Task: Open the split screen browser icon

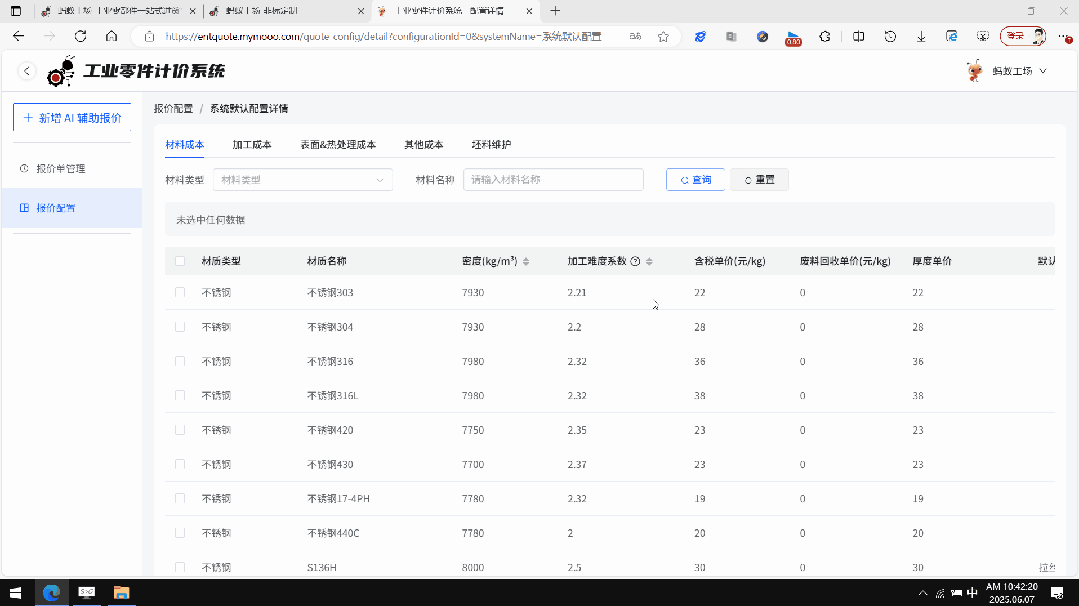Action: click(x=858, y=36)
